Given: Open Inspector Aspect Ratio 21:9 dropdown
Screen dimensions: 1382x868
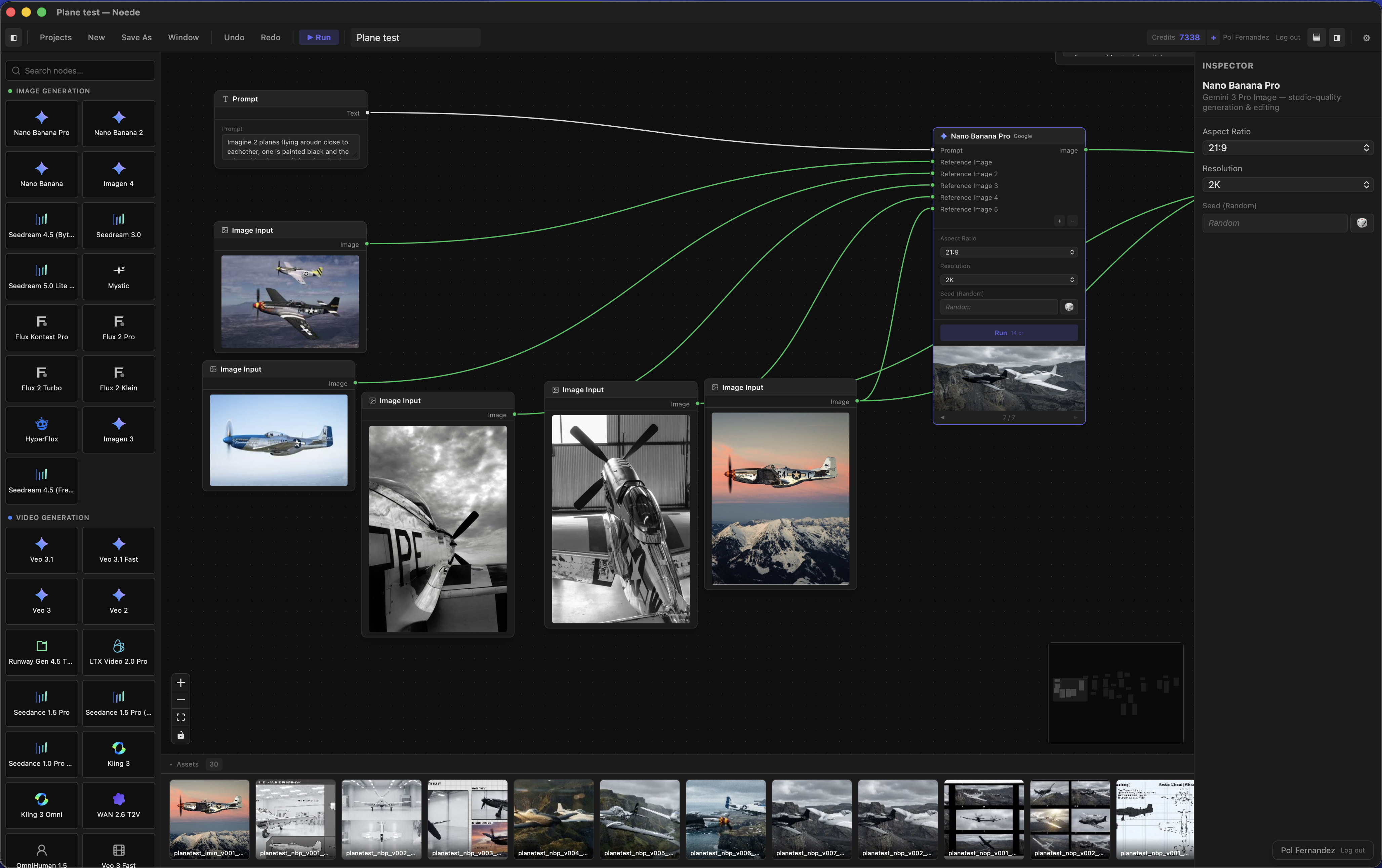Looking at the screenshot, I should pyautogui.click(x=1287, y=148).
